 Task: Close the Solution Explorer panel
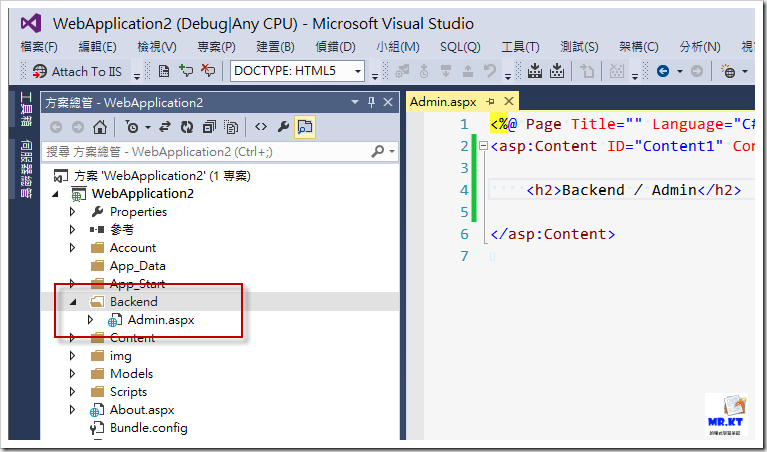(388, 102)
